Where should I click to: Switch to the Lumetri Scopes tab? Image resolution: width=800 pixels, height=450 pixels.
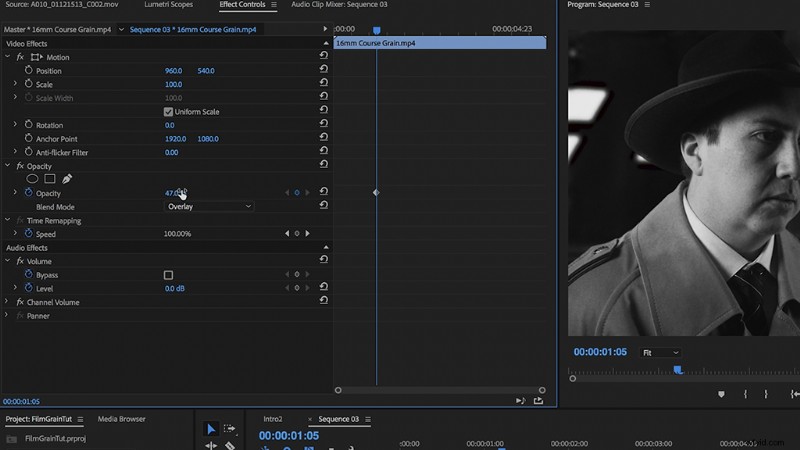click(x=168, y=5)
